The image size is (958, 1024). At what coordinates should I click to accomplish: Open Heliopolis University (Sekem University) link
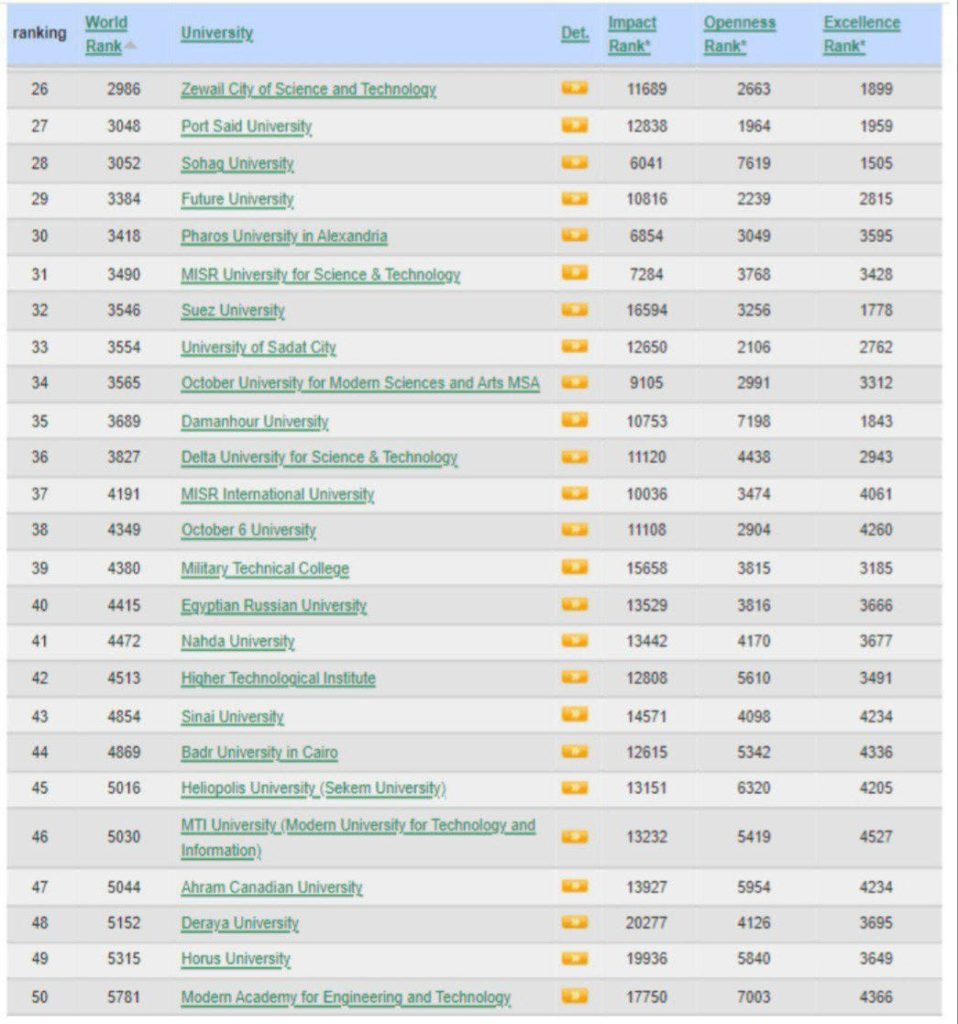(313, 789)
